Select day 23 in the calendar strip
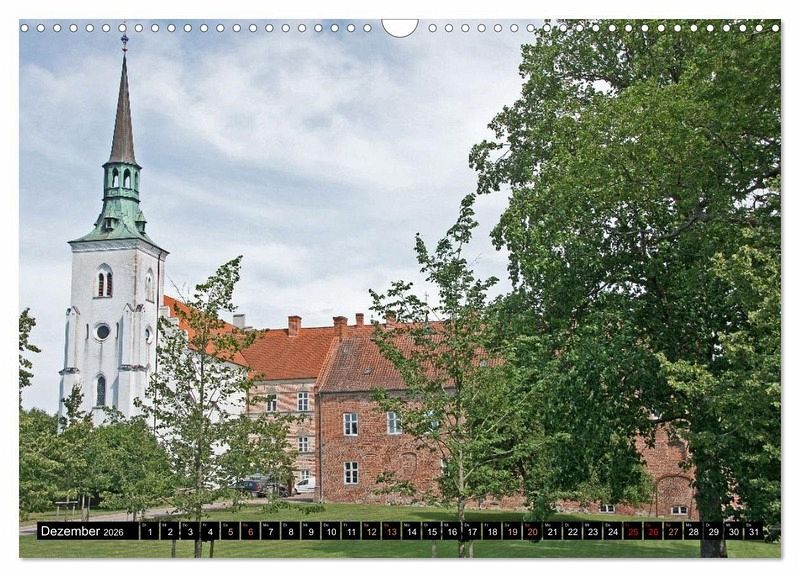Viewport: 800px width, 577px height. (593, 531)
